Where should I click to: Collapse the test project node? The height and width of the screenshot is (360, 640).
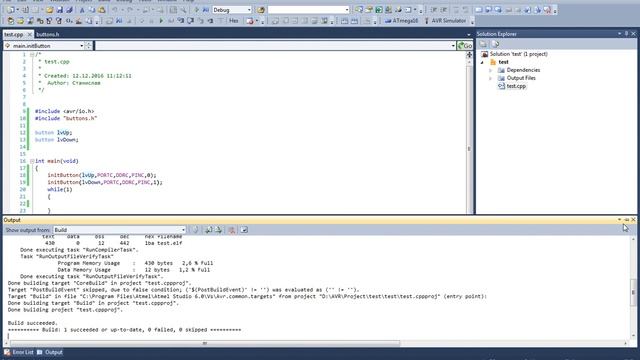(482, 62)
